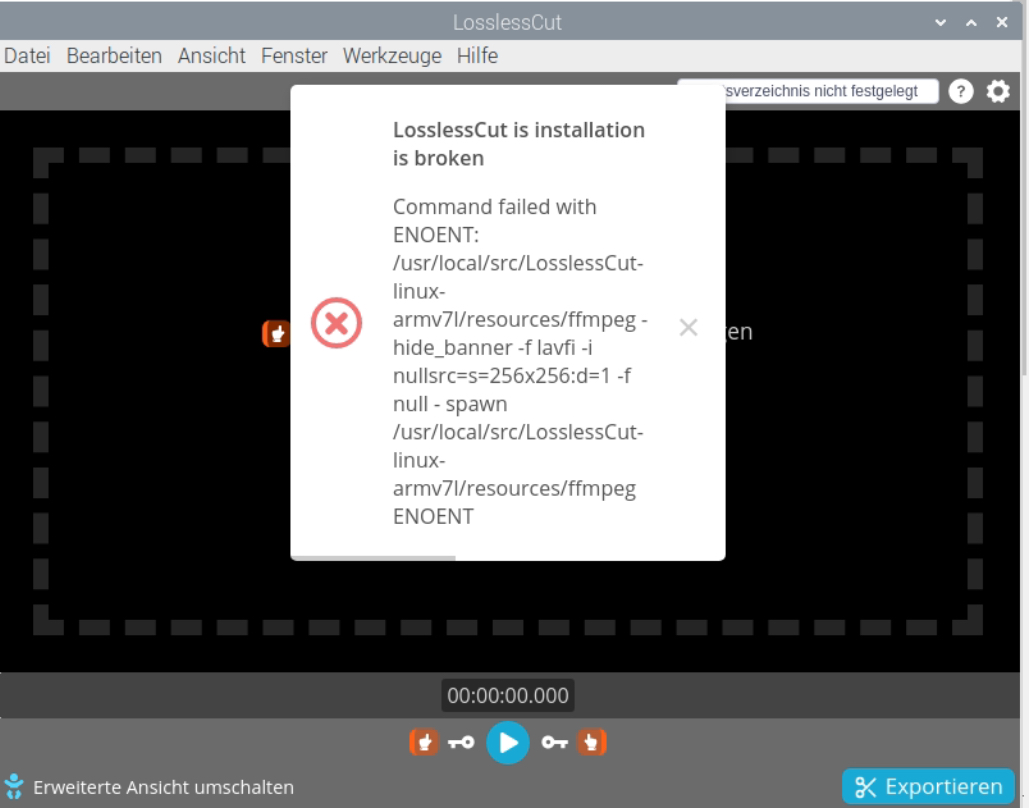
Task: Select the jump-to-end hand icon
Action: [x=591, y=743]
